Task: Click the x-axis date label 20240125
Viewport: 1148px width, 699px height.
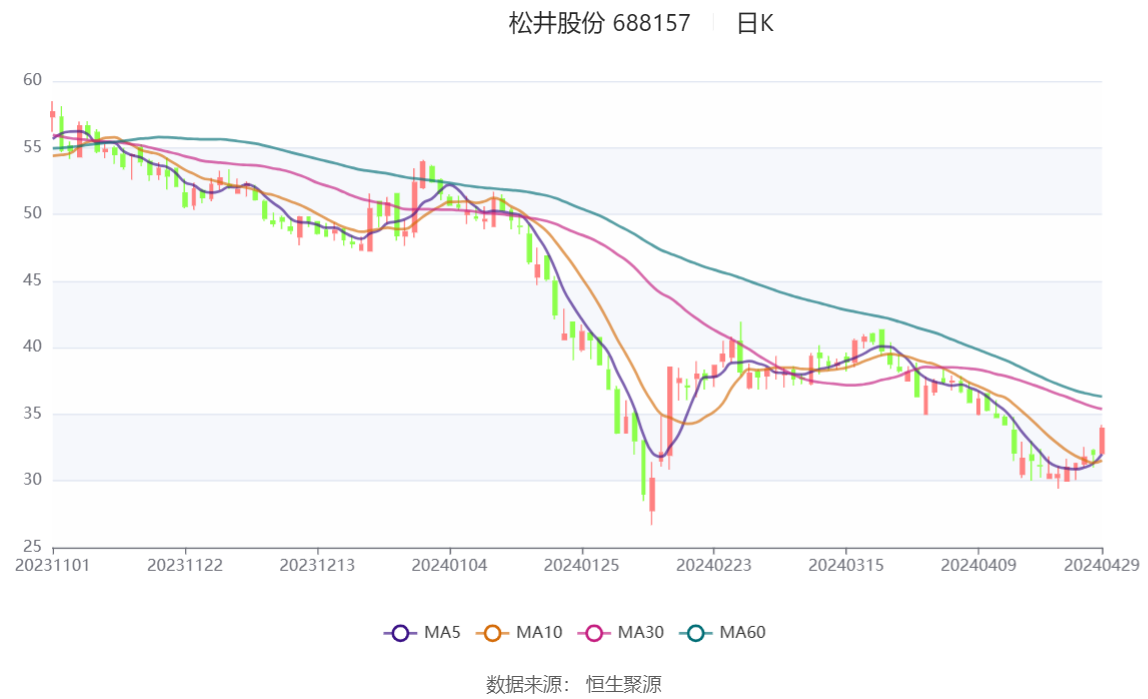Action: [581, 565]
